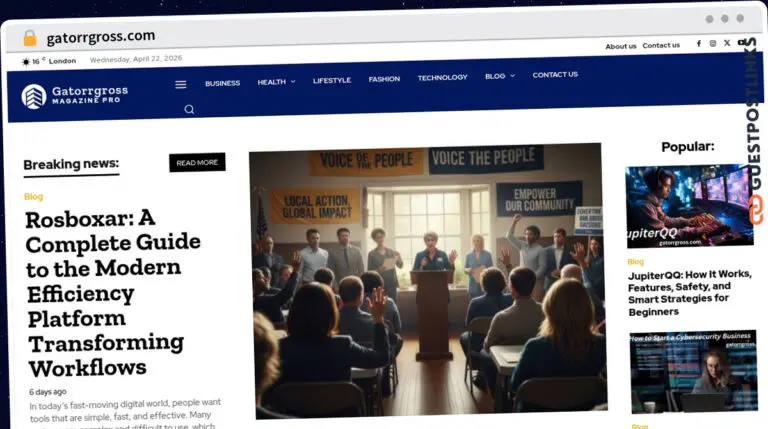Click the Gatorrgross Magazine Pro logo
The image size is (768, 429).
pyautogui.click(x=75, y=95)
